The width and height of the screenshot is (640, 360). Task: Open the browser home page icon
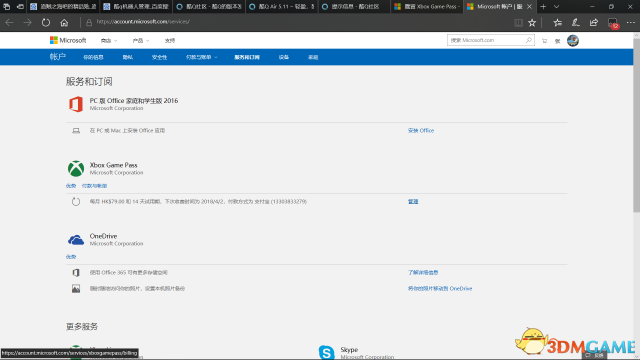tap(64, 22)
